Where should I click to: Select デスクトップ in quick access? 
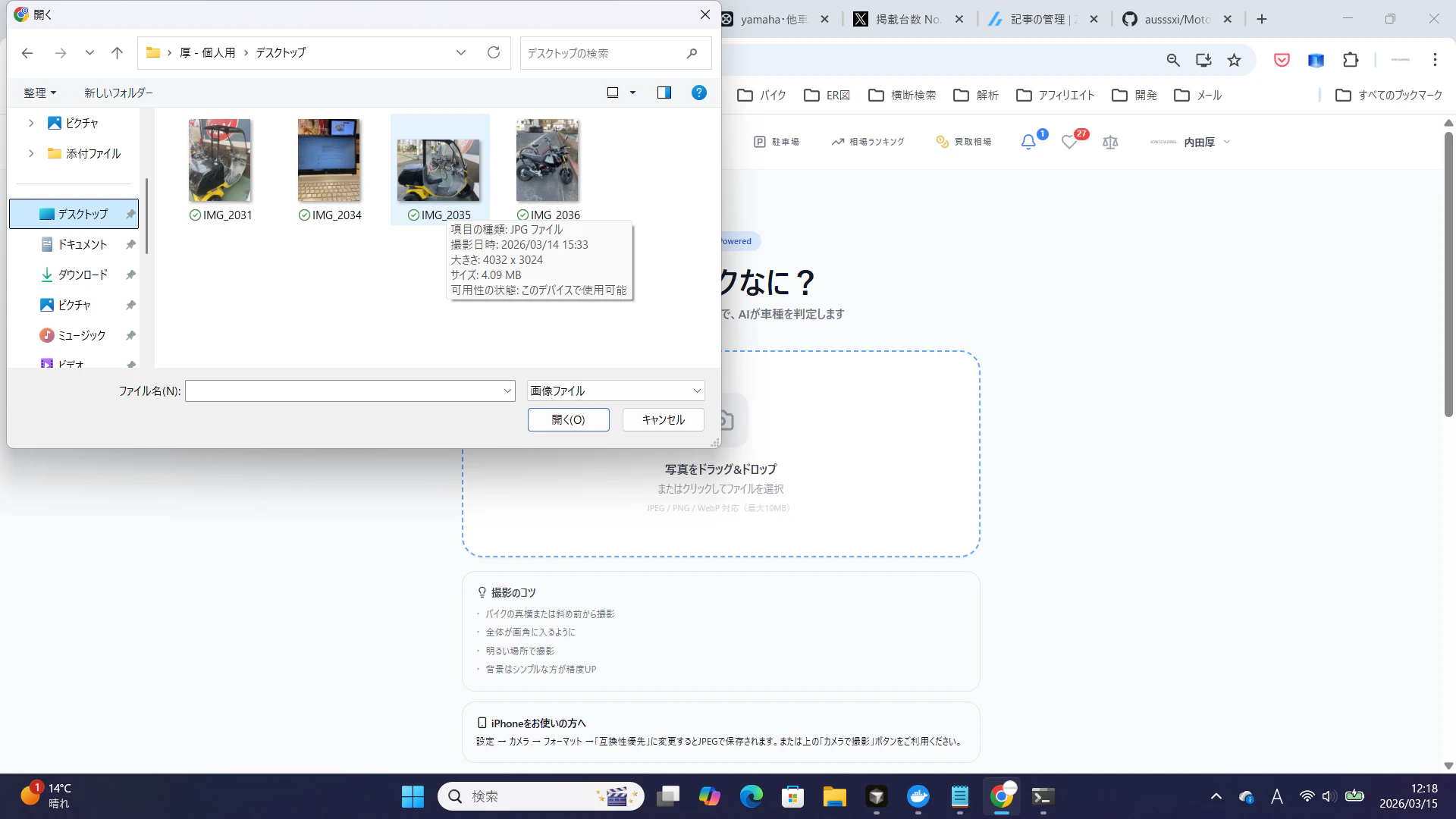(74, 214)
